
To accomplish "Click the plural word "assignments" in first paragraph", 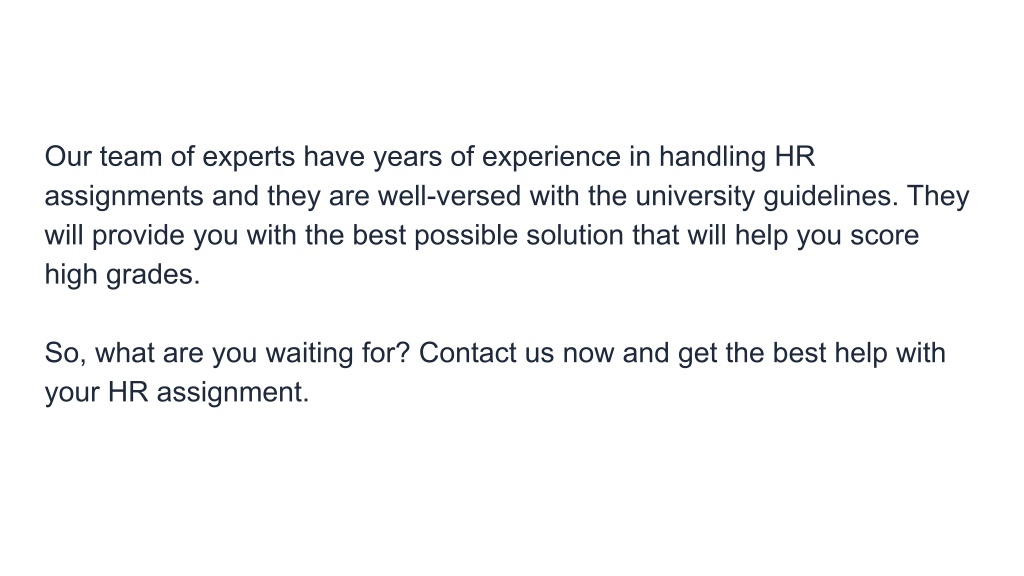I will pos(124,197).
